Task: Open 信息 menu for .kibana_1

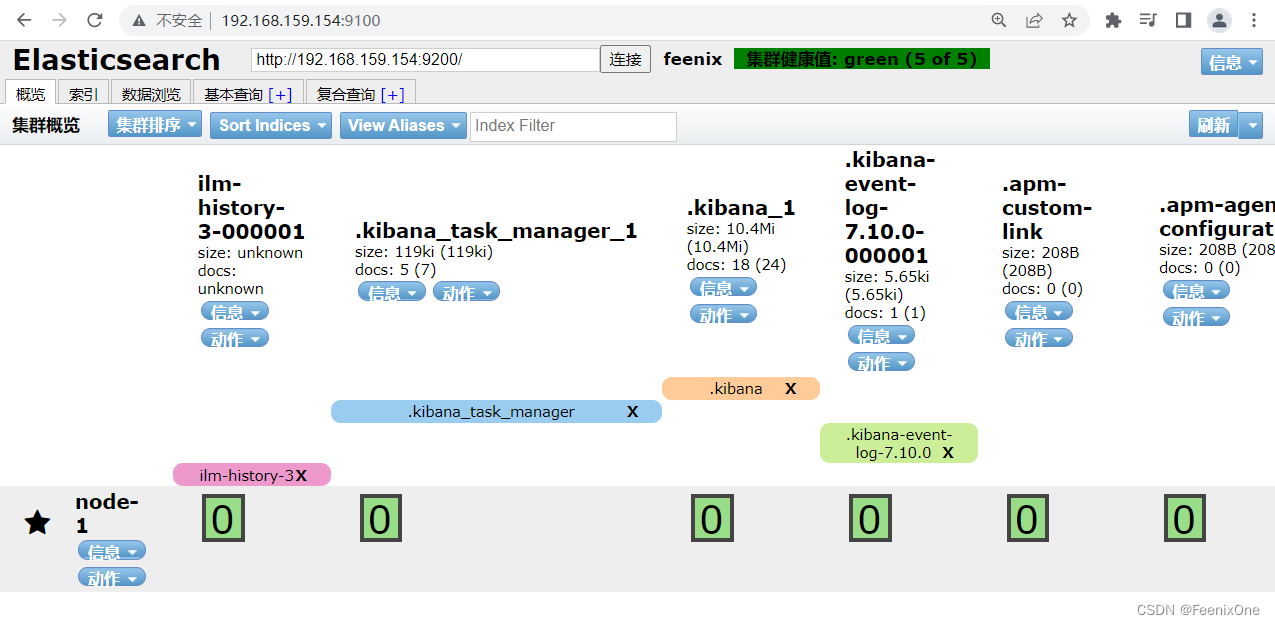Action: click(723, 288)
